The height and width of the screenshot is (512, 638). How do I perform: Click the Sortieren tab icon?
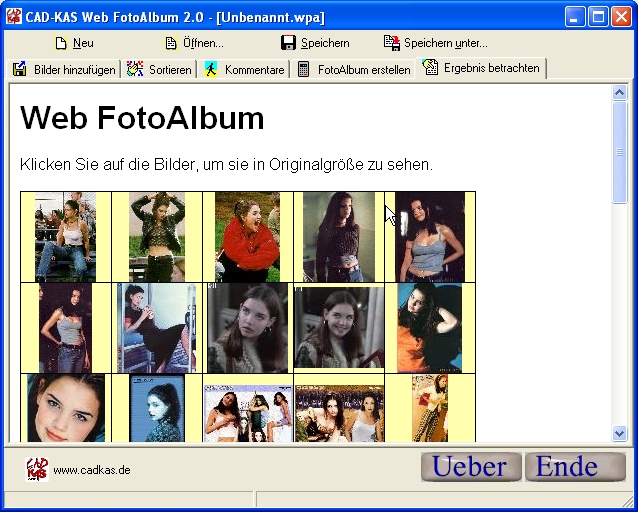click(135, 69)
